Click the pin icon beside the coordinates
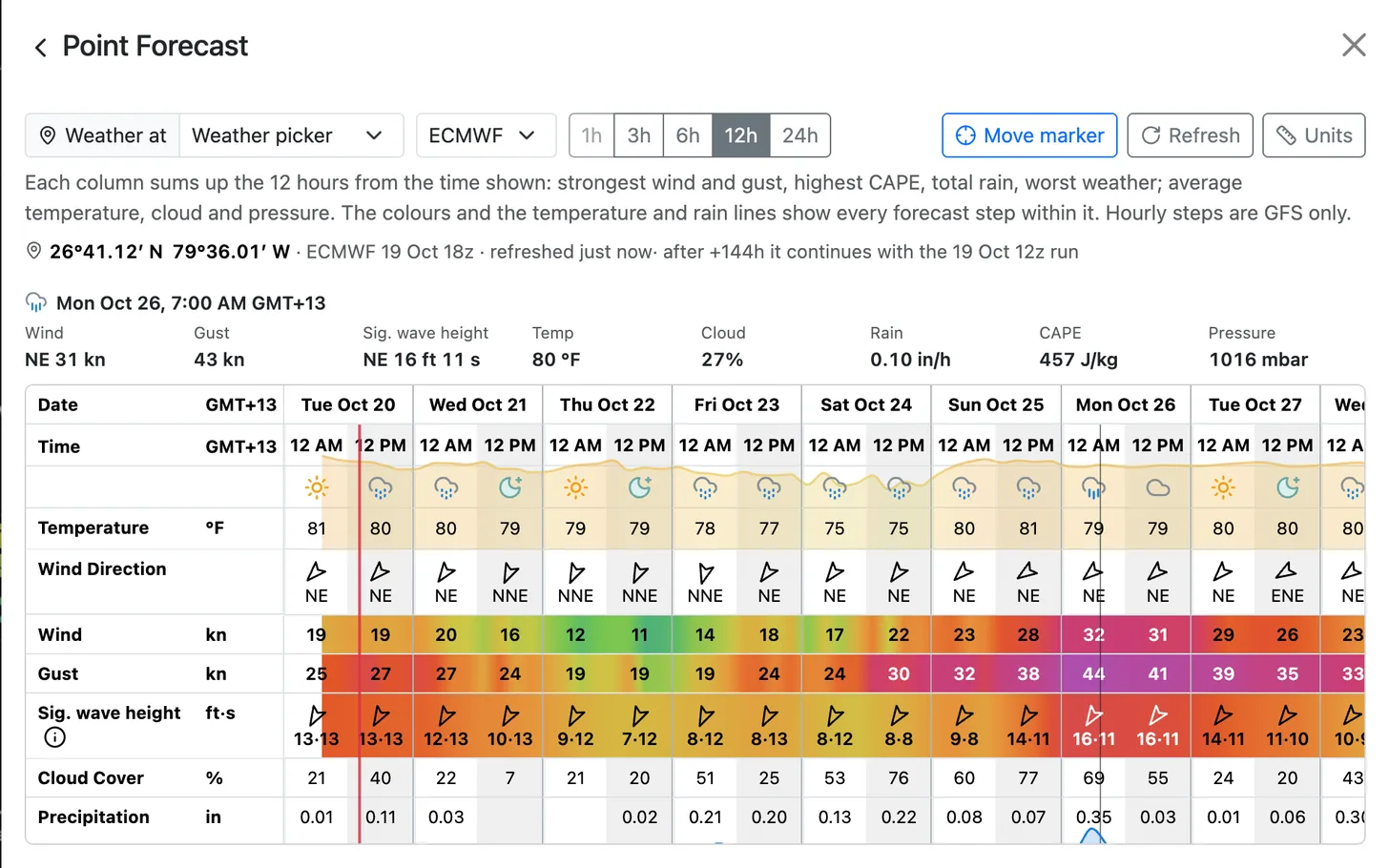 33,251
